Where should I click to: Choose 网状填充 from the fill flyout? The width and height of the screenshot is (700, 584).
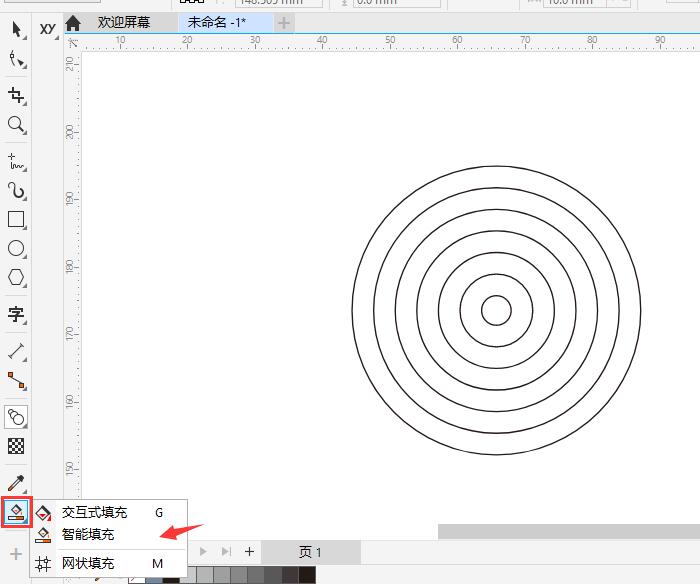click(108, 563)
